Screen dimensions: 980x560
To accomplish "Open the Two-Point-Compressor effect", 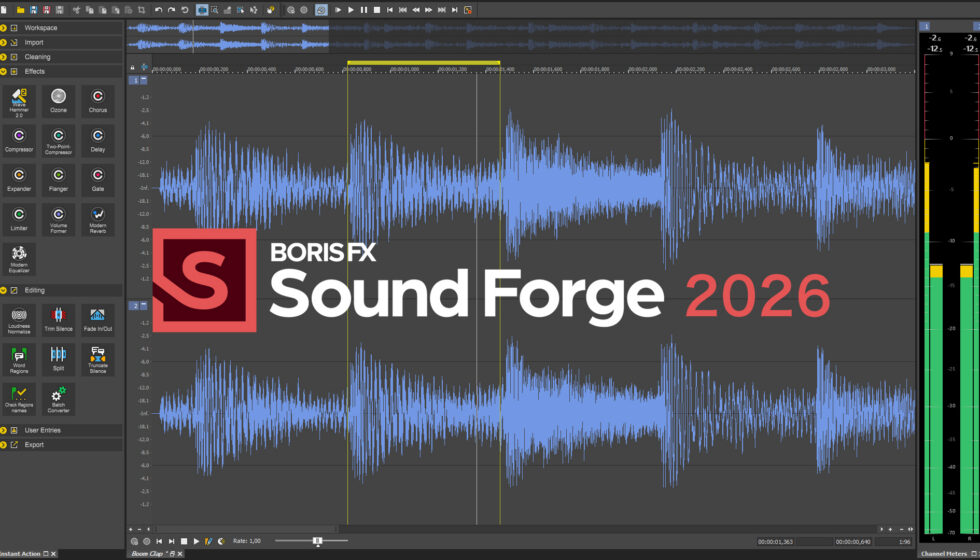I will pos(58,141).
